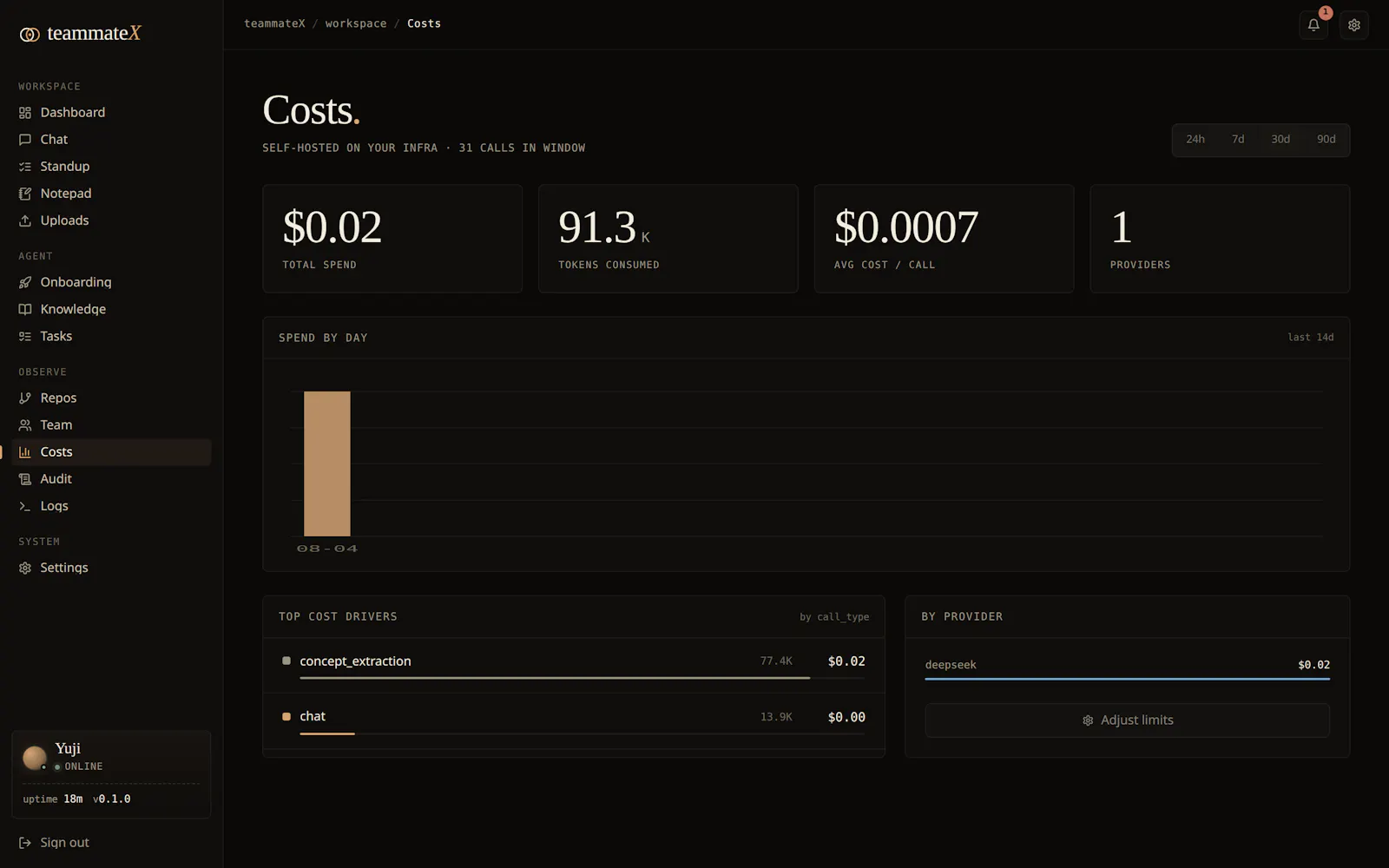Click the Sign out door icon
1389x868 pixels.
point(25,843)
